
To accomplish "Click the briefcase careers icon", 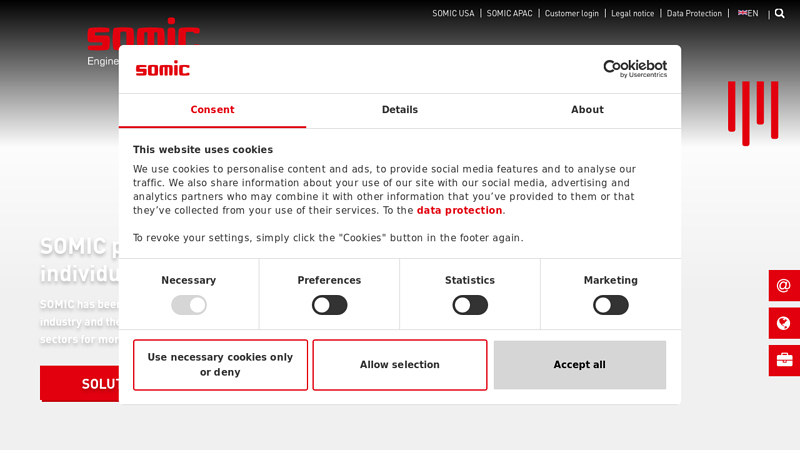I will click(783, 360).
